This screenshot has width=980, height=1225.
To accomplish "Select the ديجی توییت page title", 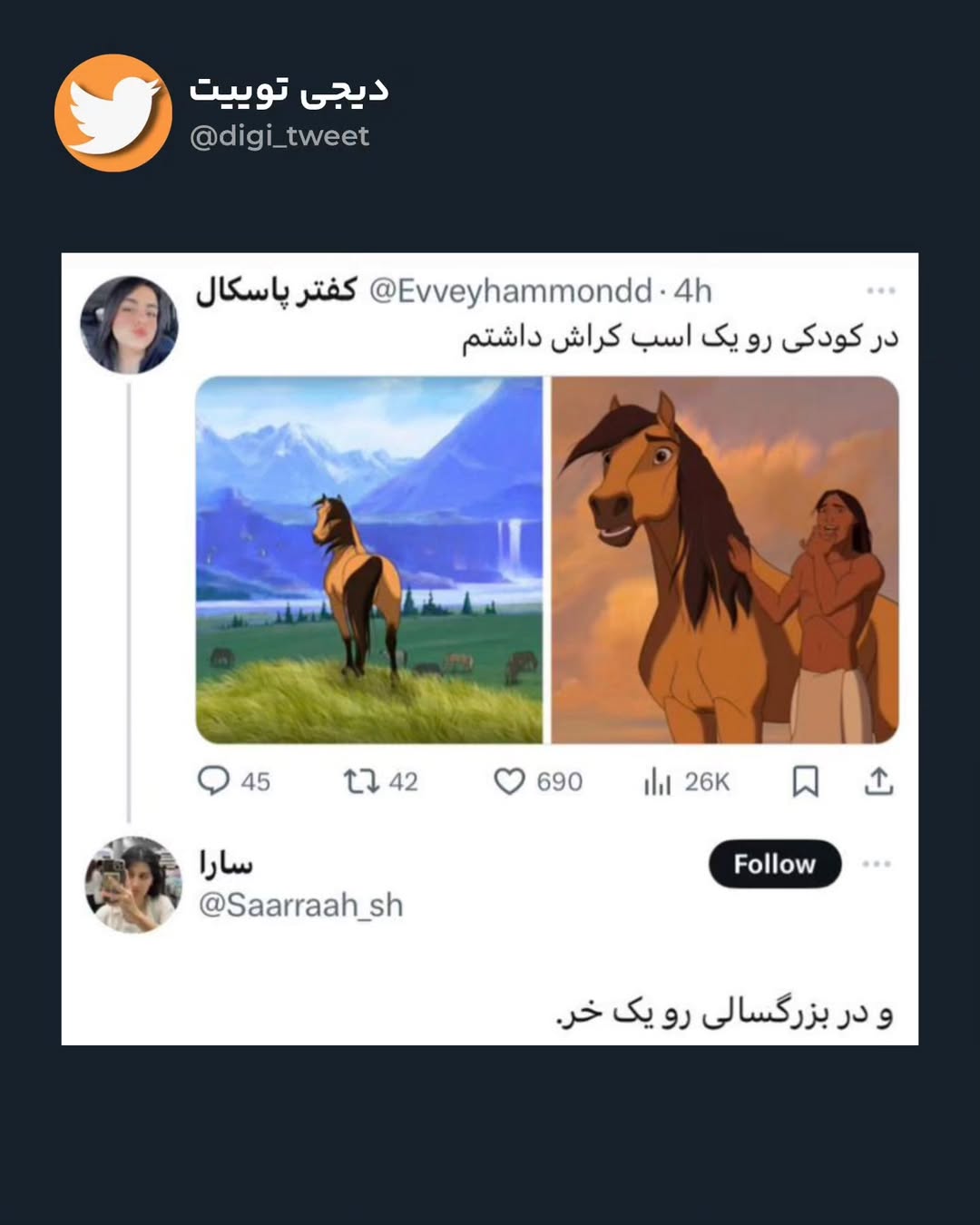I will (289, 89).
